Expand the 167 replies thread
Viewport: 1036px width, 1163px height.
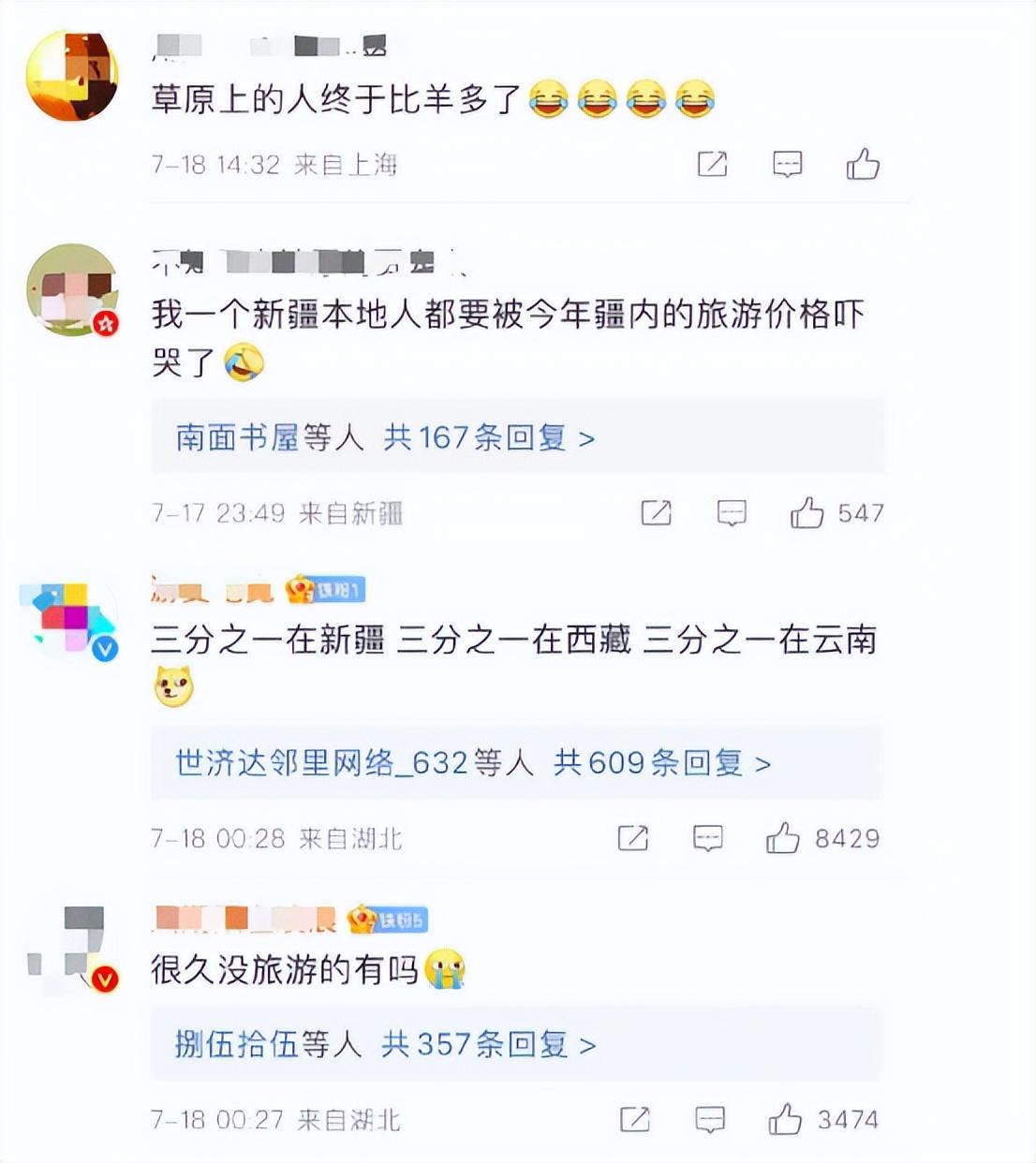tap(489, 437)
